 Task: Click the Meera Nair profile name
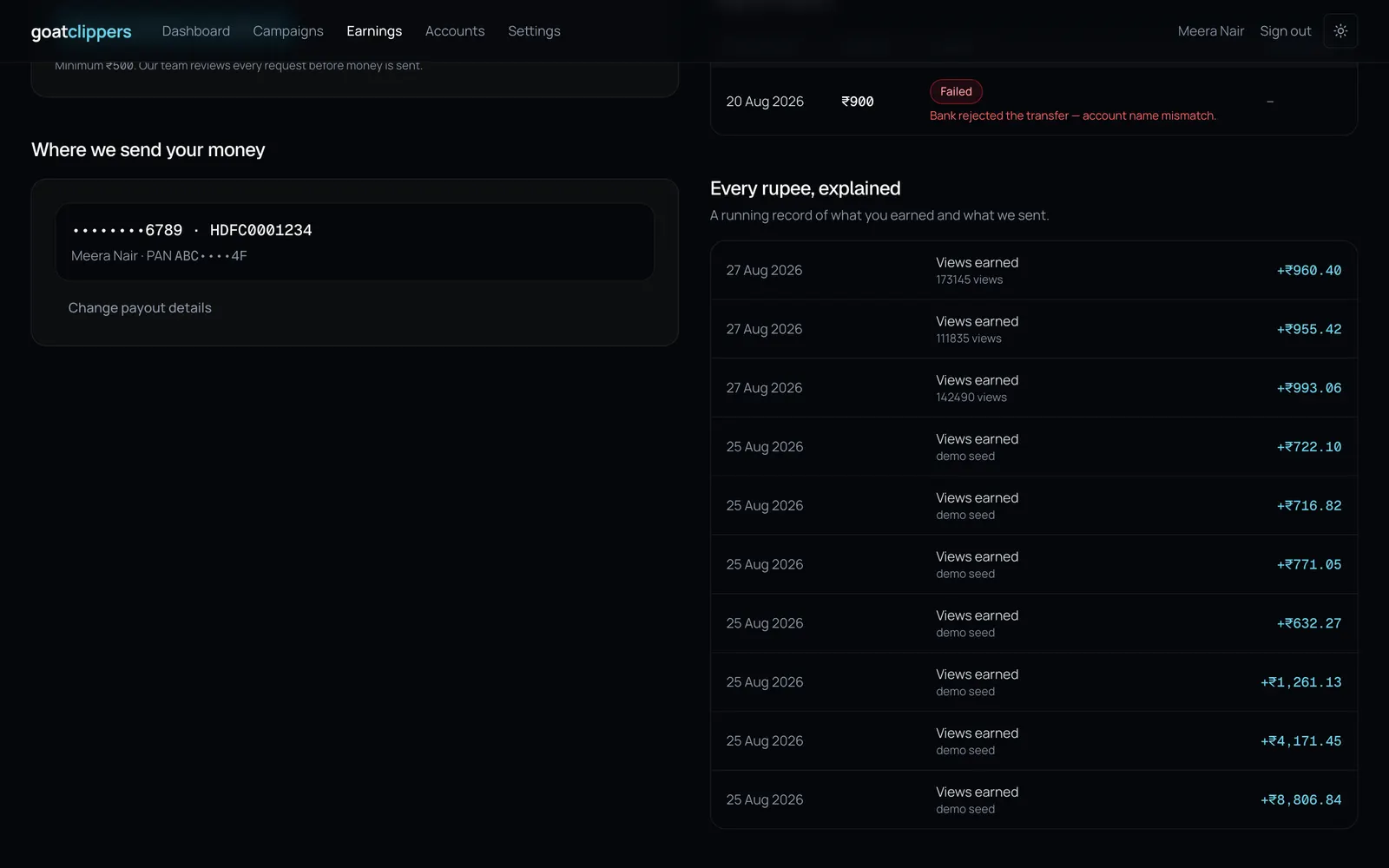(x=1211, y=31)
